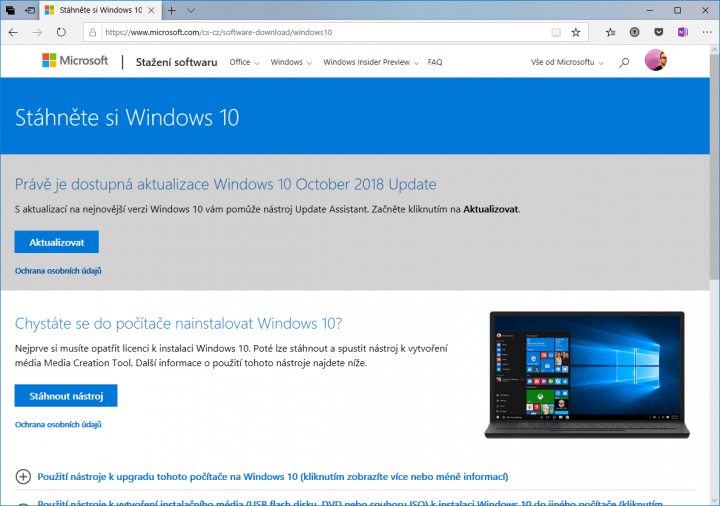Open Použití nástroje k upgradu tohoto počítače link
The image size is (720, 506).
[273, 477]
